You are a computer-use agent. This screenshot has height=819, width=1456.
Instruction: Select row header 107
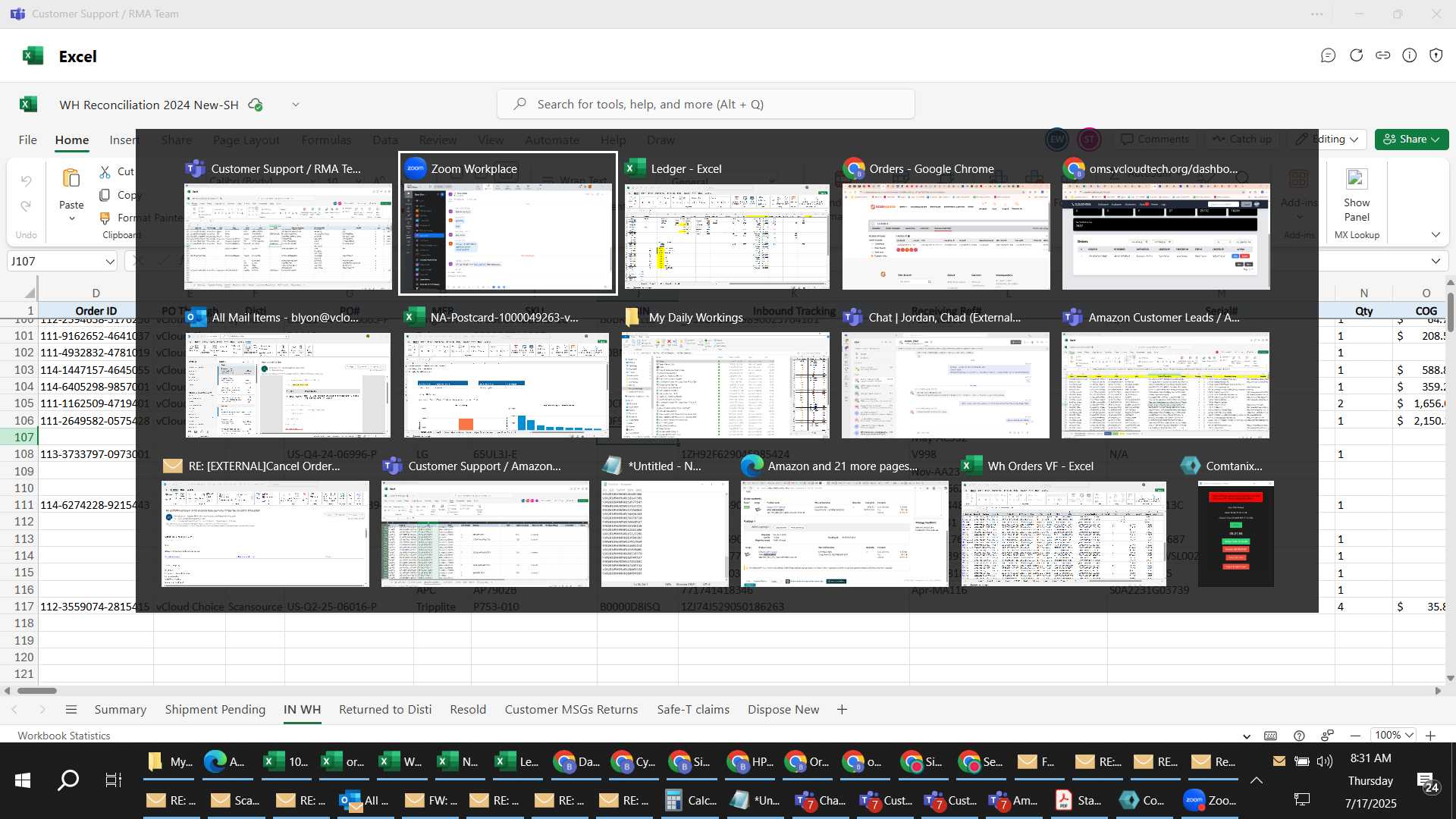pyautogui.click(x=19, y=438)
